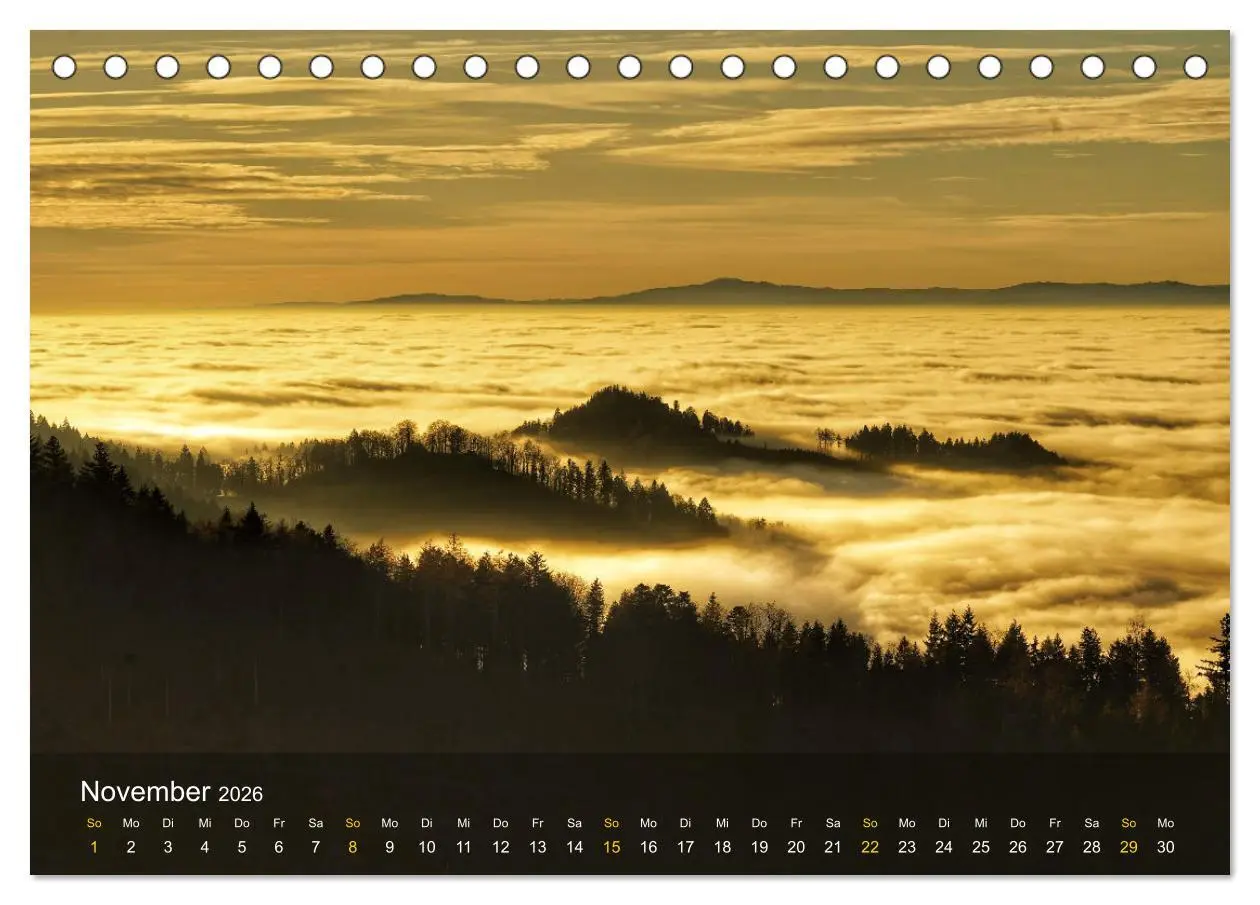The height and width of the screenshot is (905, 1260).
Task: Click the 'November' month title
Action: pyautogui.click(x=145, y=792)
